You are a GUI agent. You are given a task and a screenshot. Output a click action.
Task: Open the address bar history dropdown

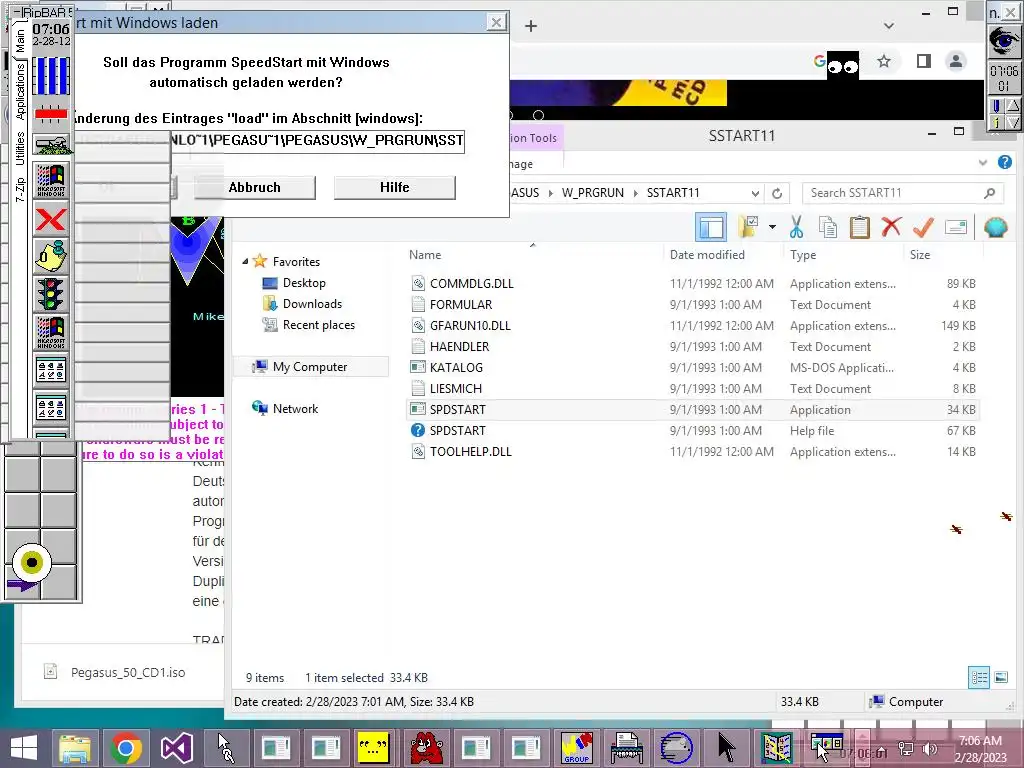pos(755,193)
